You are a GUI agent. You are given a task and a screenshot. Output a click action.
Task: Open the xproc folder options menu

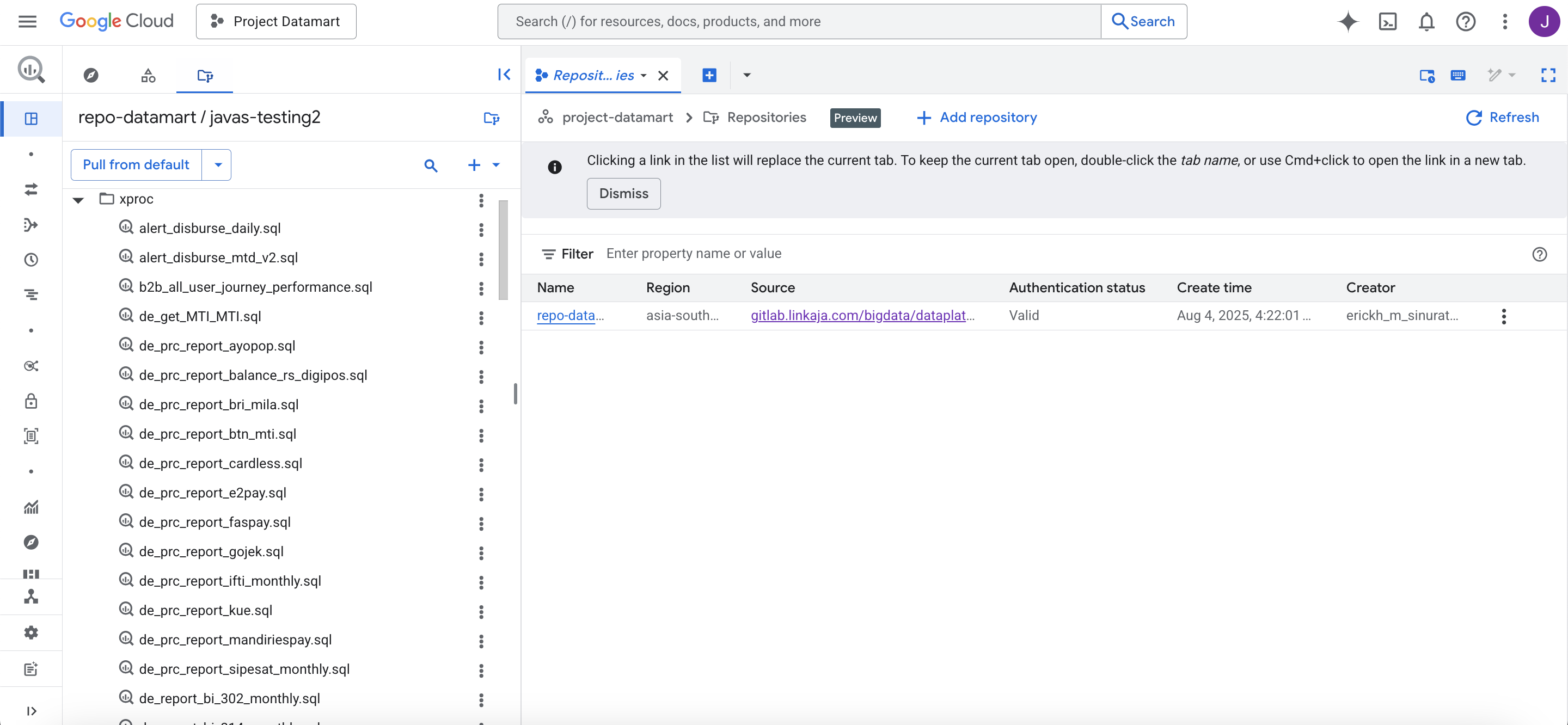[x=481, y=200]
